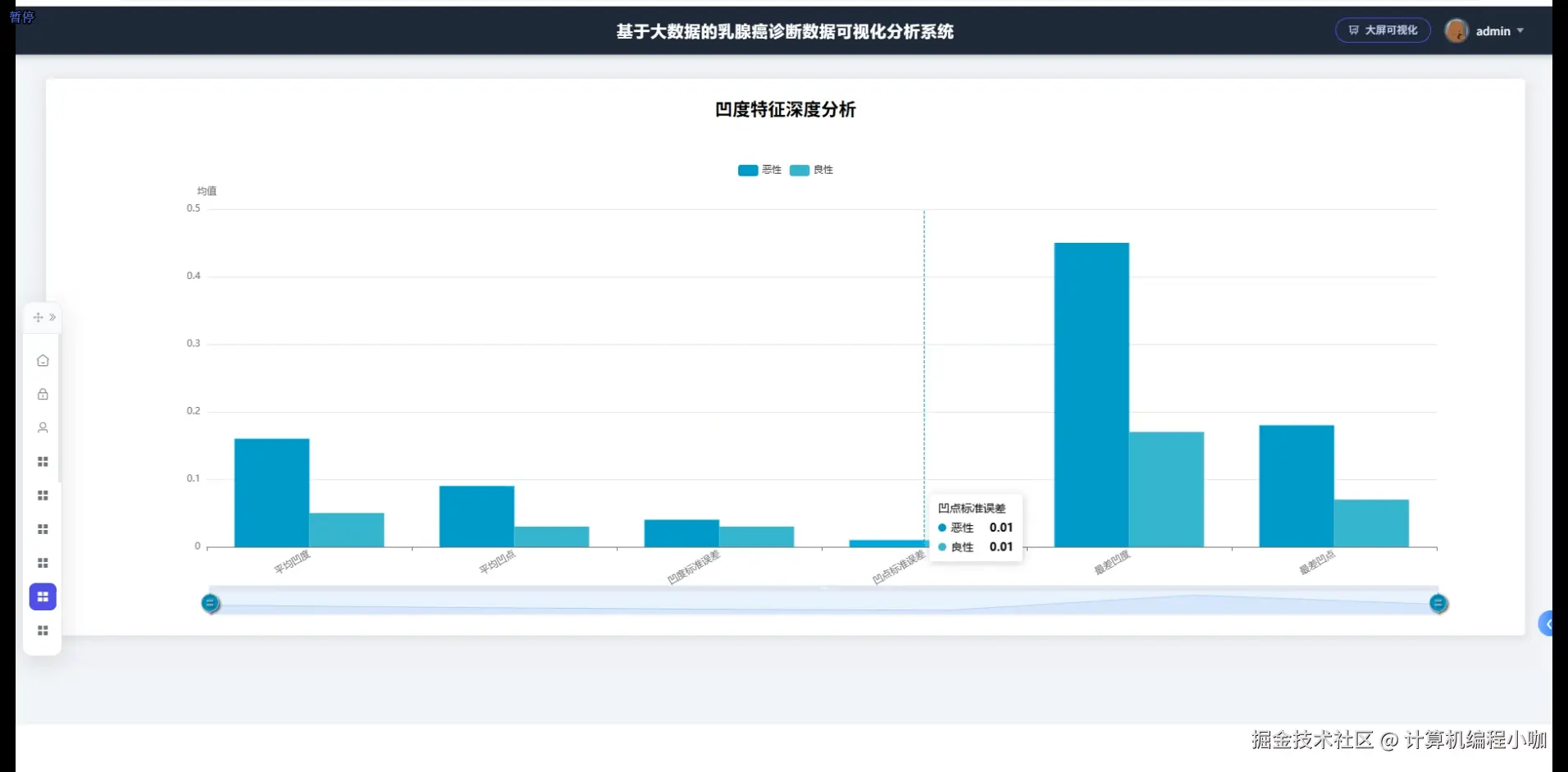Click the admin user avatar
This screenshot has height=772, width=1568.
click(1456, 31)
